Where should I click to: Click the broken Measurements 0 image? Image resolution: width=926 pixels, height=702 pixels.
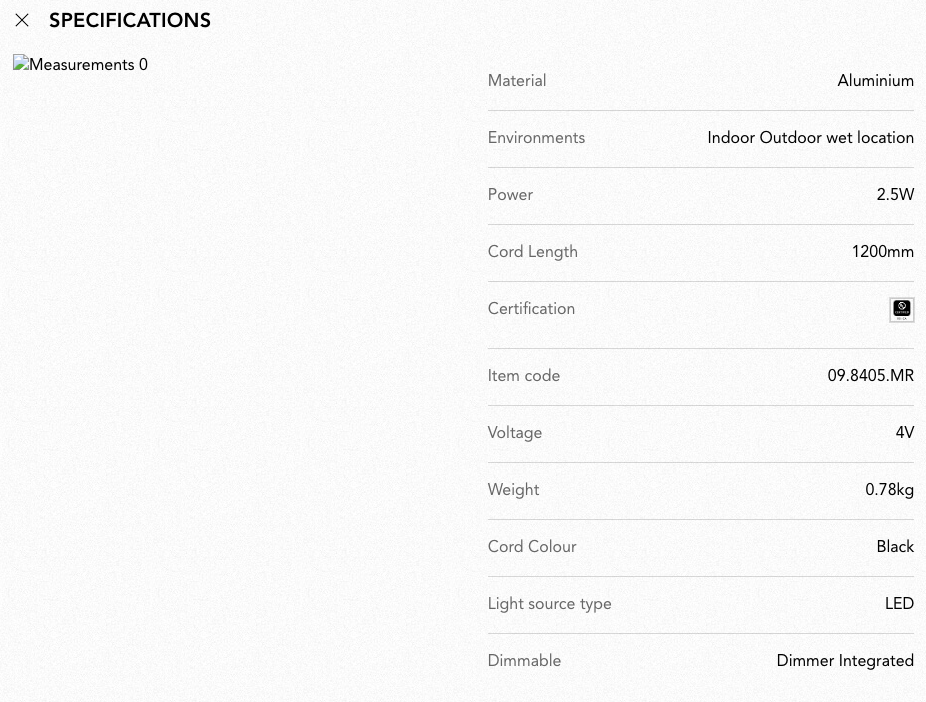80,64
